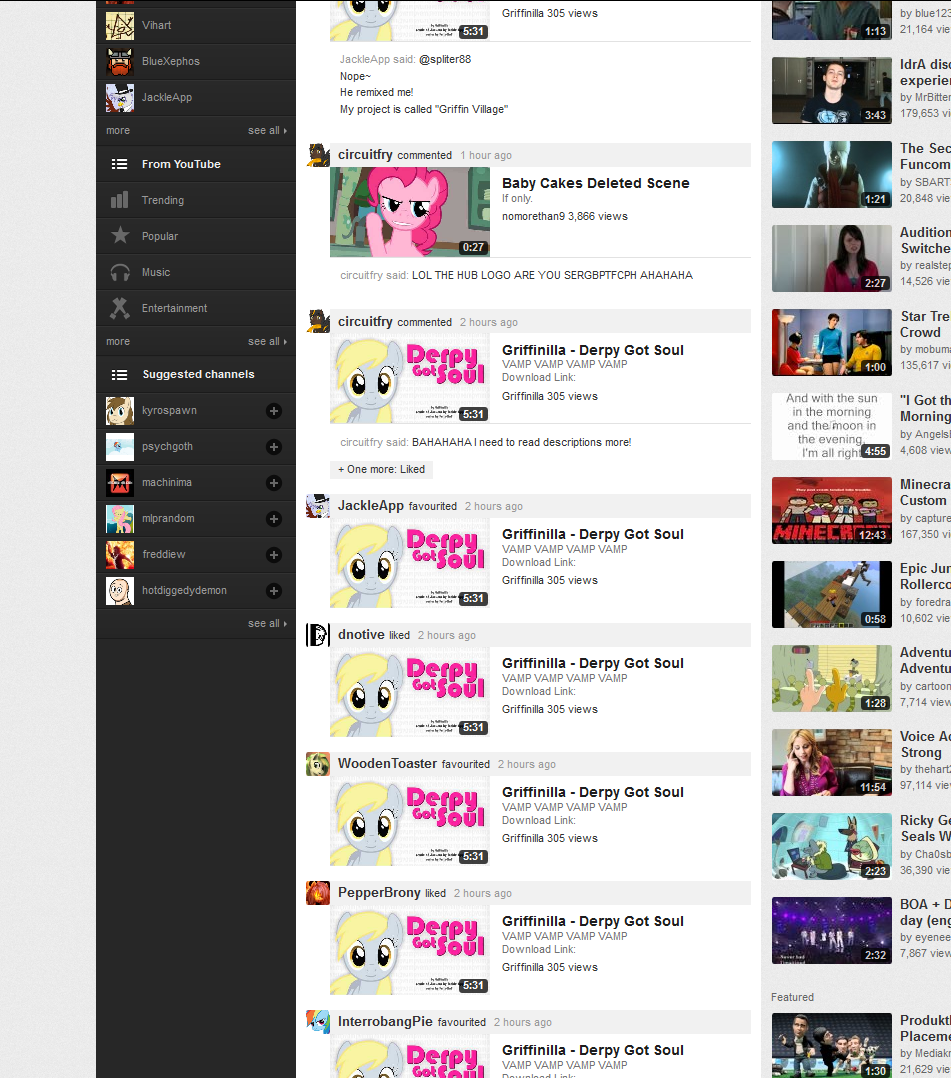Play Derpy Got Soul thumbnail favourited by JackleApp
Screen dimensions: 951x1078
[410, 563]
